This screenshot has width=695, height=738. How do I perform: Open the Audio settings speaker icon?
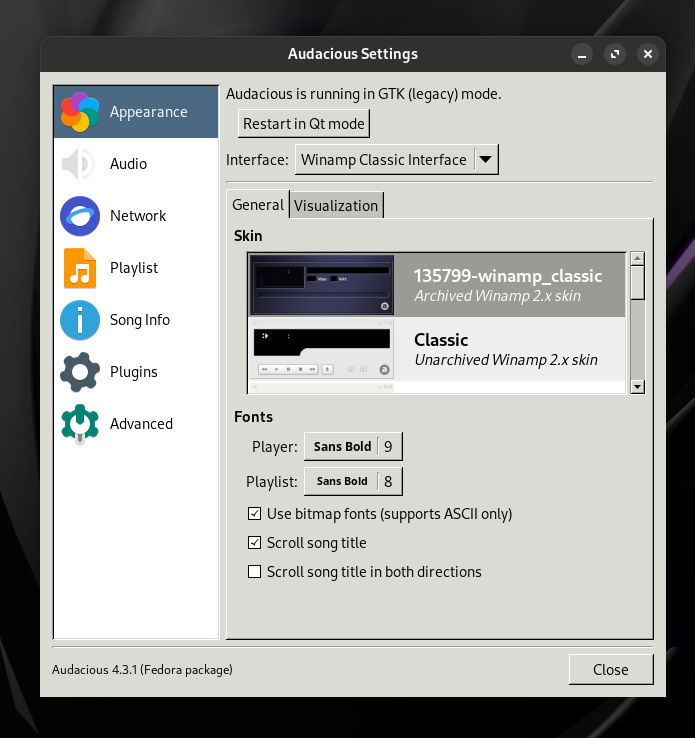coord(80,164)
